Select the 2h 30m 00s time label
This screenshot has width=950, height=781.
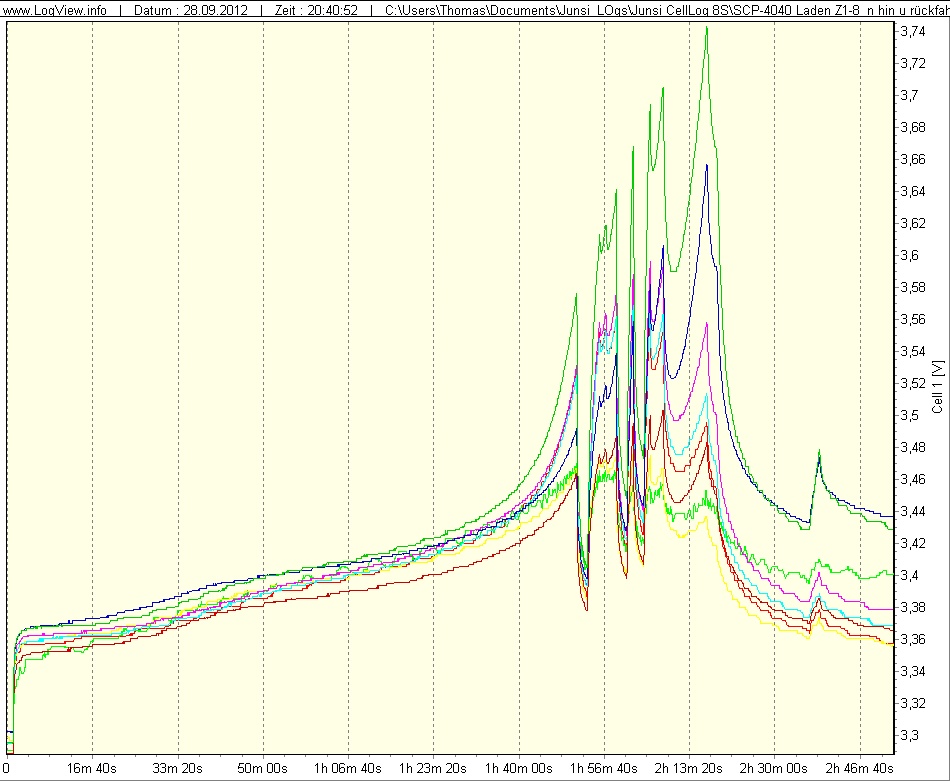click(773, 768)
